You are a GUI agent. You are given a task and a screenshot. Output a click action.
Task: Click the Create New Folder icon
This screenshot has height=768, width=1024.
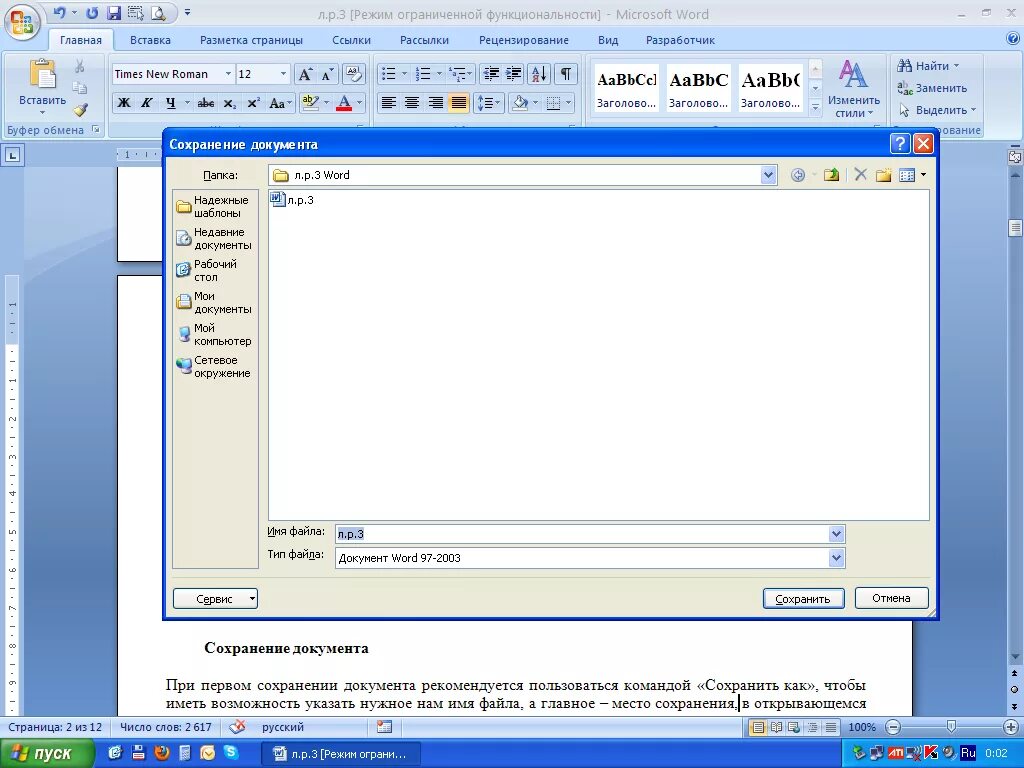pos(884,175)
